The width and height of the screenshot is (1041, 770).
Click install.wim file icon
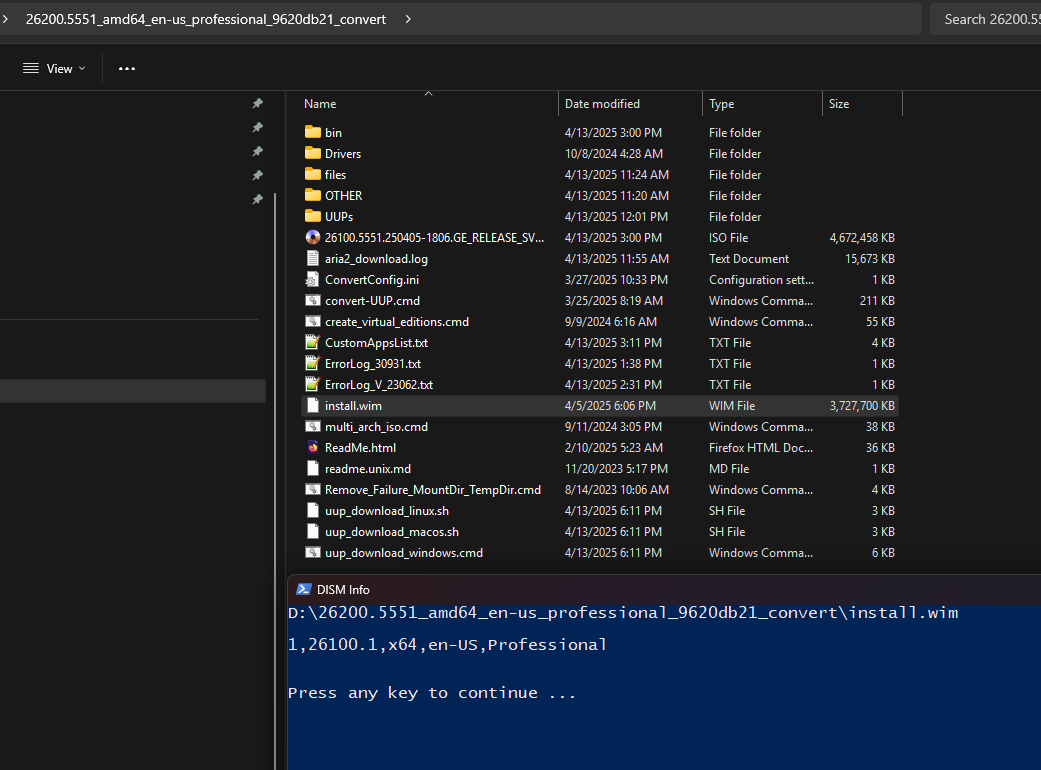coord(313,406)
